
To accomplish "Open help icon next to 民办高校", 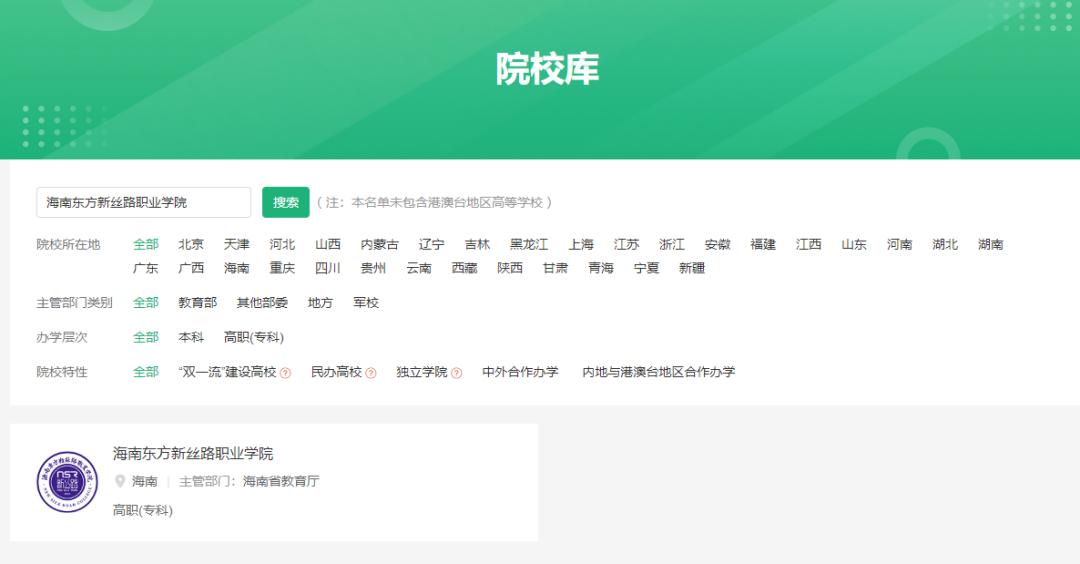I will pyautogui.click(x=371, y=373).
